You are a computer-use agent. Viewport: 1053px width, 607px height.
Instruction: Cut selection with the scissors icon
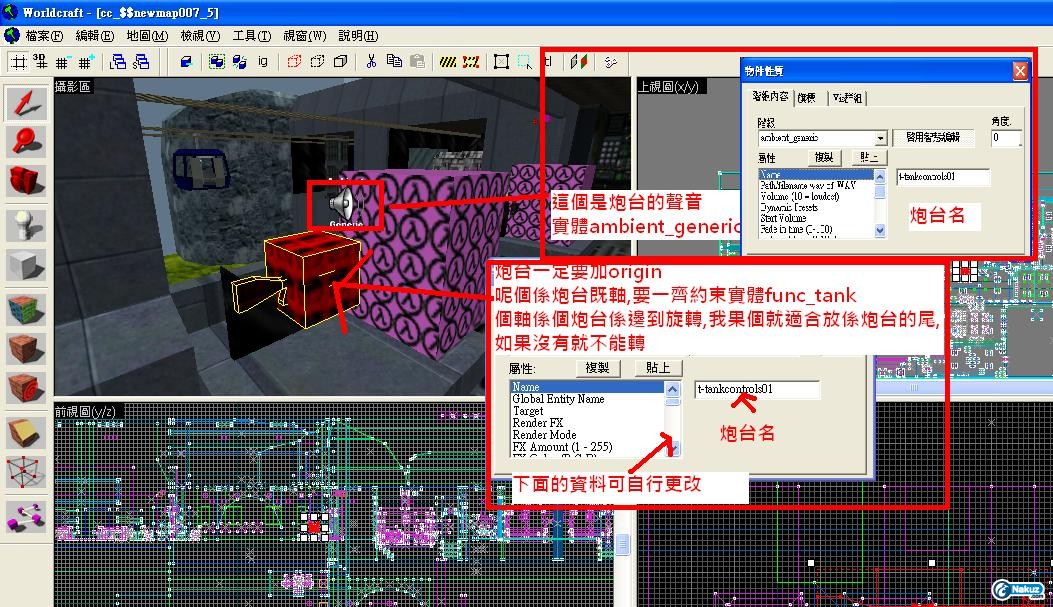371,62
